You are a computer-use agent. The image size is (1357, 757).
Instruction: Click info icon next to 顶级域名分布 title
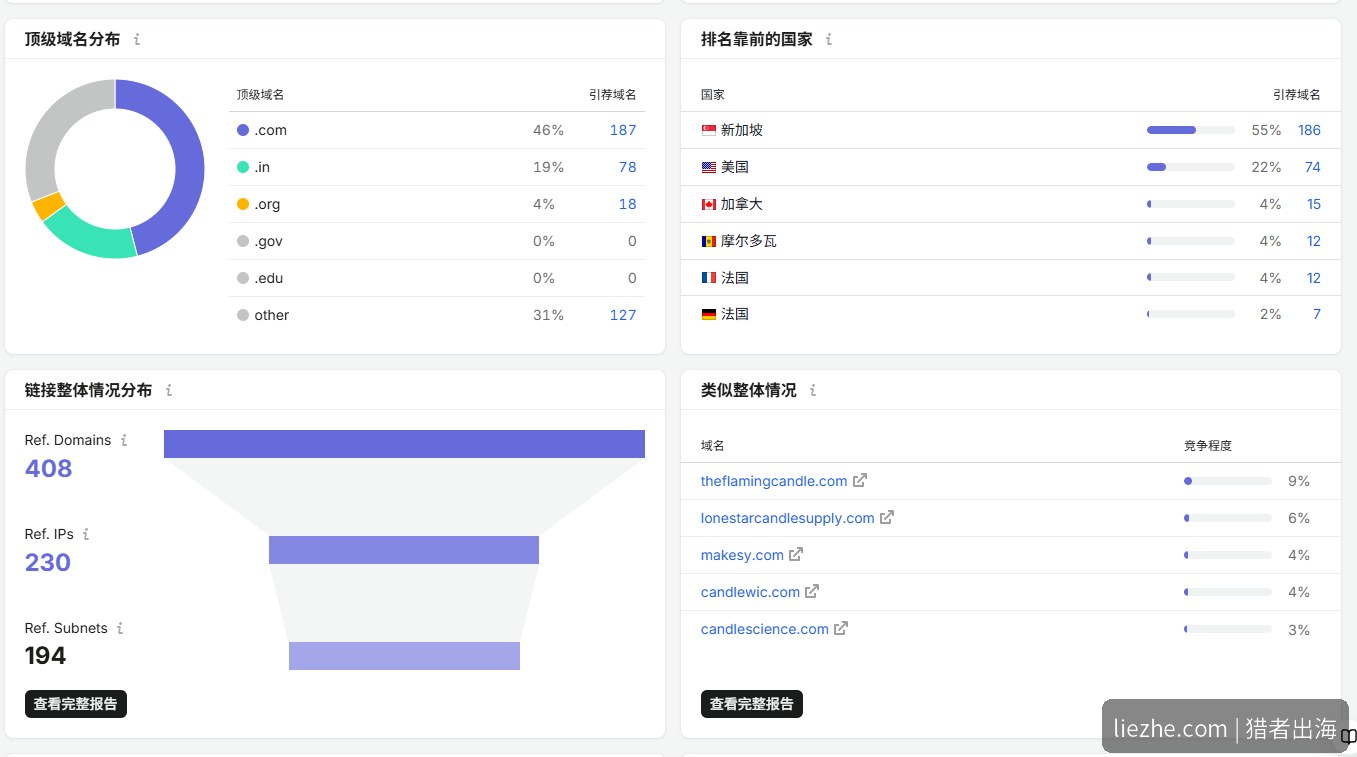[x=137, y=40]
